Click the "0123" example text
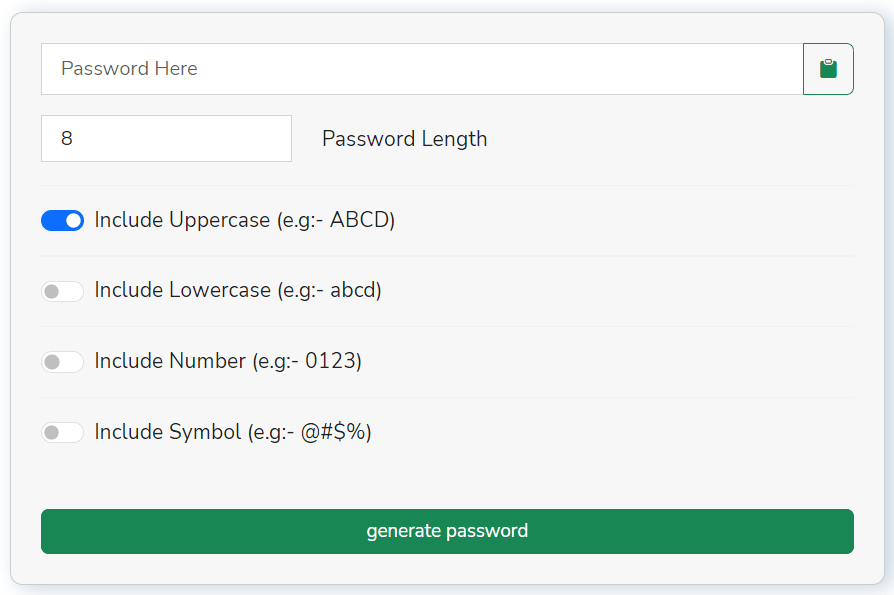894x595 pixels. click(330, 361)
